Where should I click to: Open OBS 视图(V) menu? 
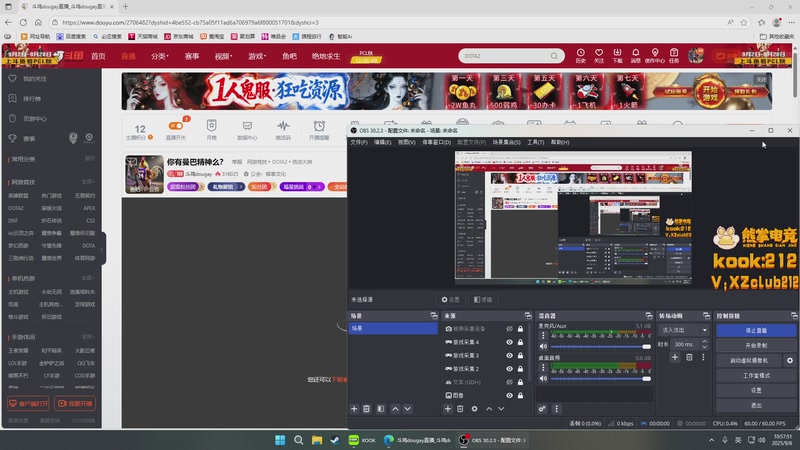pyautogui.click(x=407, y=142)
